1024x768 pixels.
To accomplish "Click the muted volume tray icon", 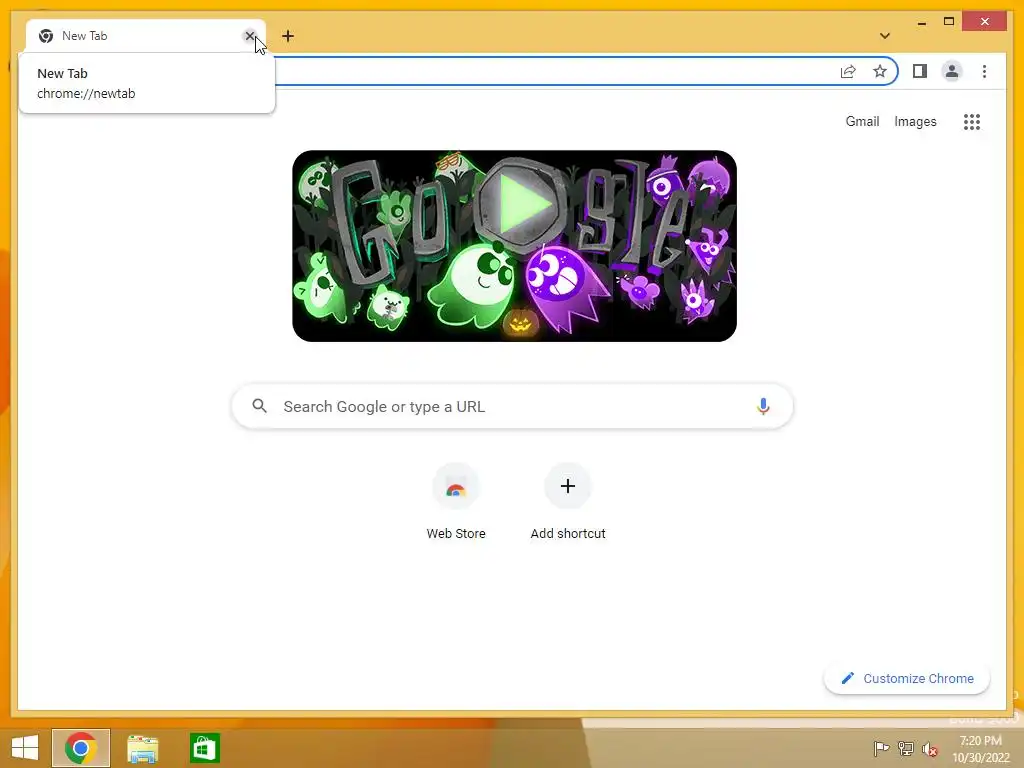I will coord(930,749).
